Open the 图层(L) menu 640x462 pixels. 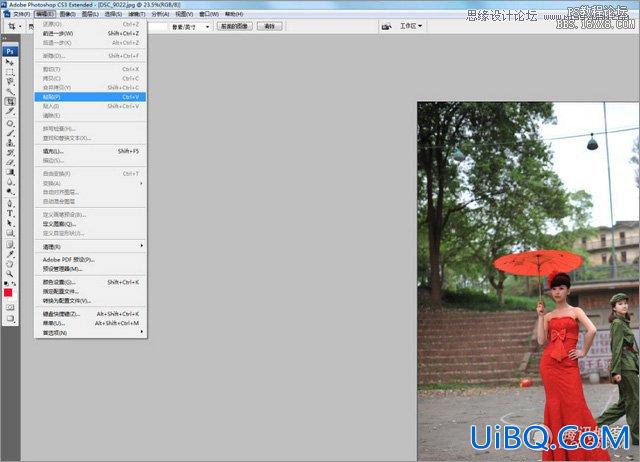[90, 14]
